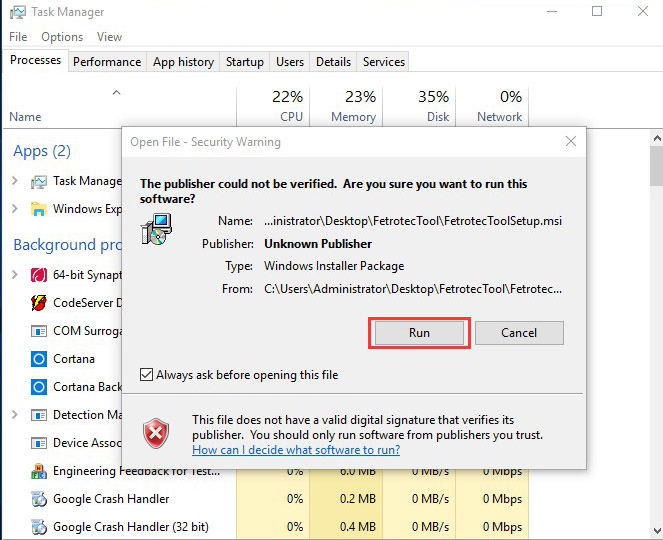
Task: Click the CodeServer process icon
Action: point(39,303)
